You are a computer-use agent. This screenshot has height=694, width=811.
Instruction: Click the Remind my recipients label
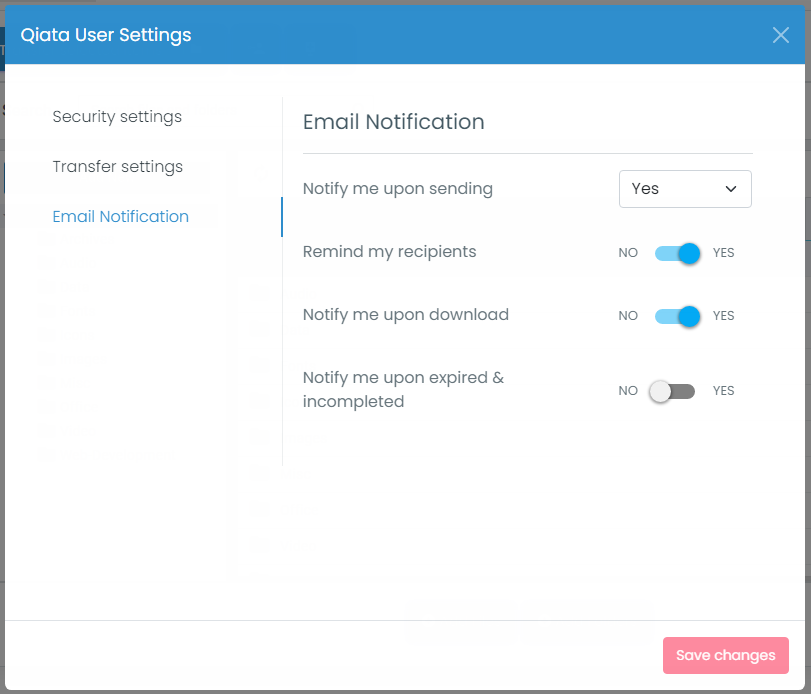389,252
